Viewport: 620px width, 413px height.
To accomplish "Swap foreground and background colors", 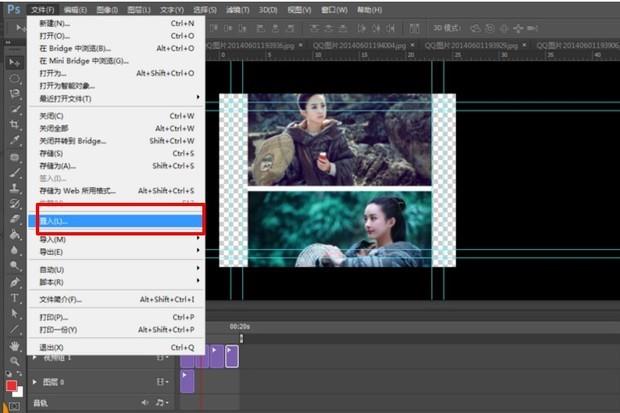I will (x=19, y=373).
